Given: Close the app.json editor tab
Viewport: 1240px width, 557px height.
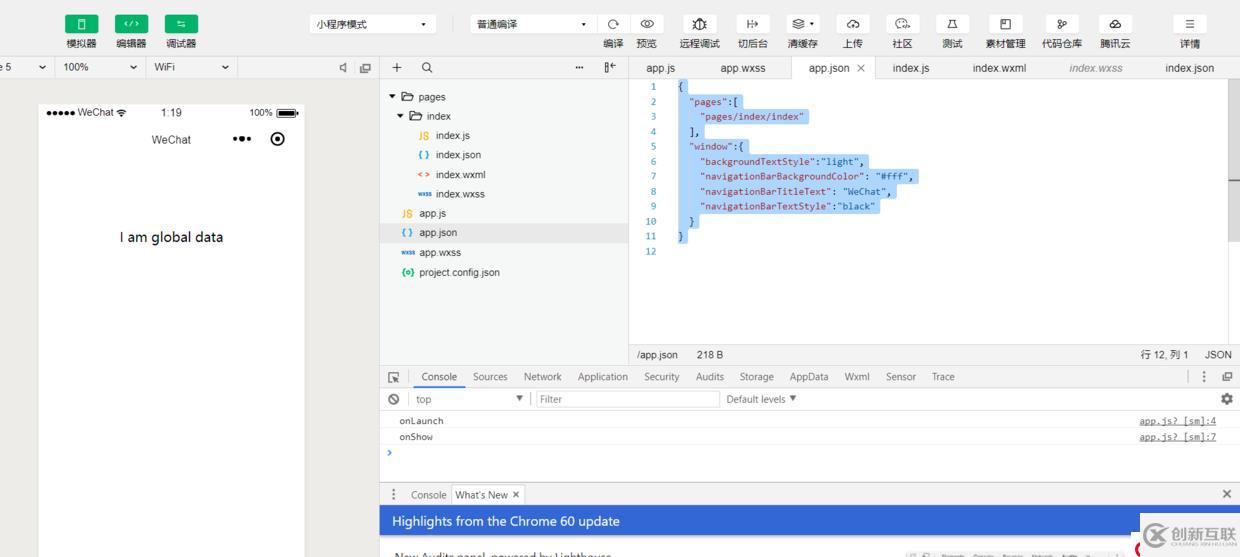Looking at the screenshot, I should (x=861, y=68).
